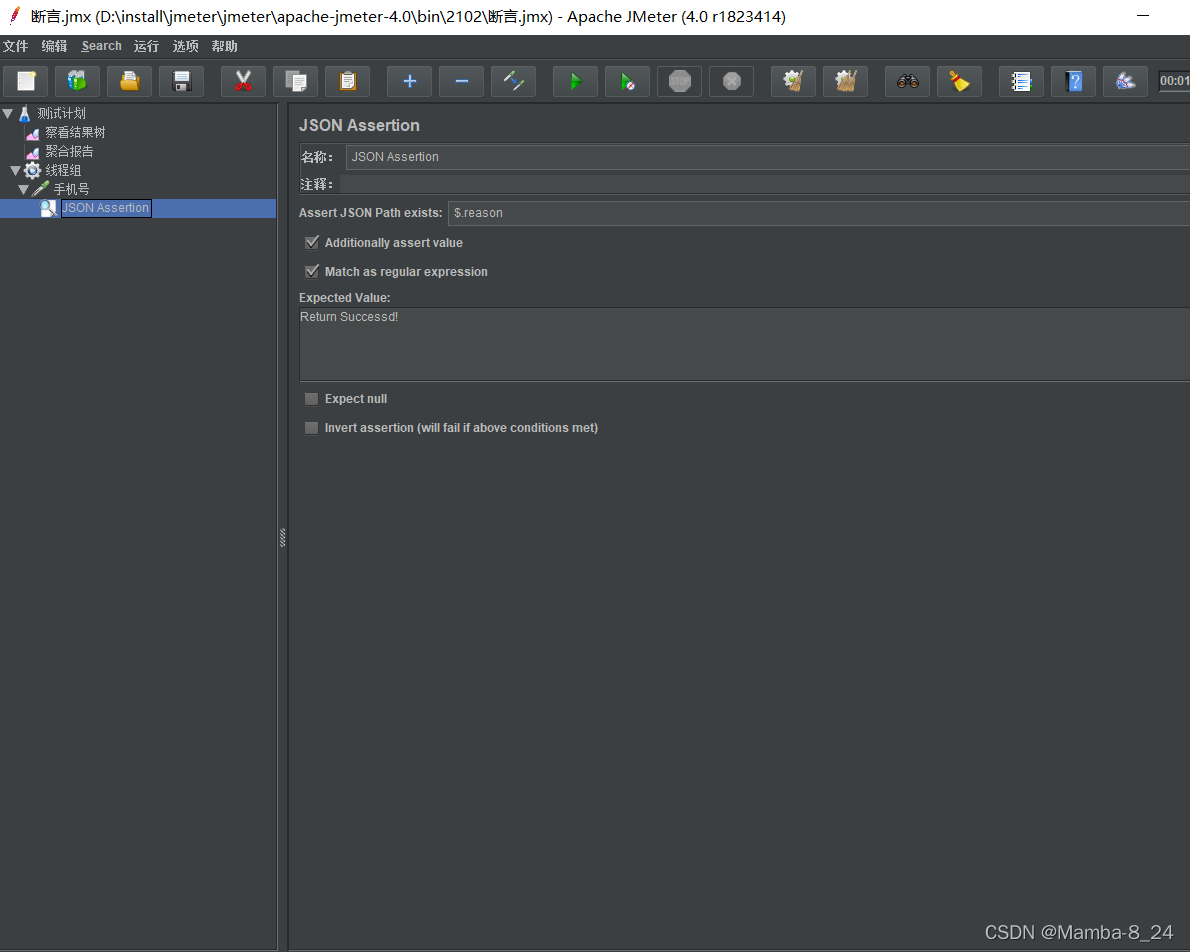The height and width of the screenshot is (952, 1190).
Task: Click the Copy toolbar icon
Action: coord(295,81)
